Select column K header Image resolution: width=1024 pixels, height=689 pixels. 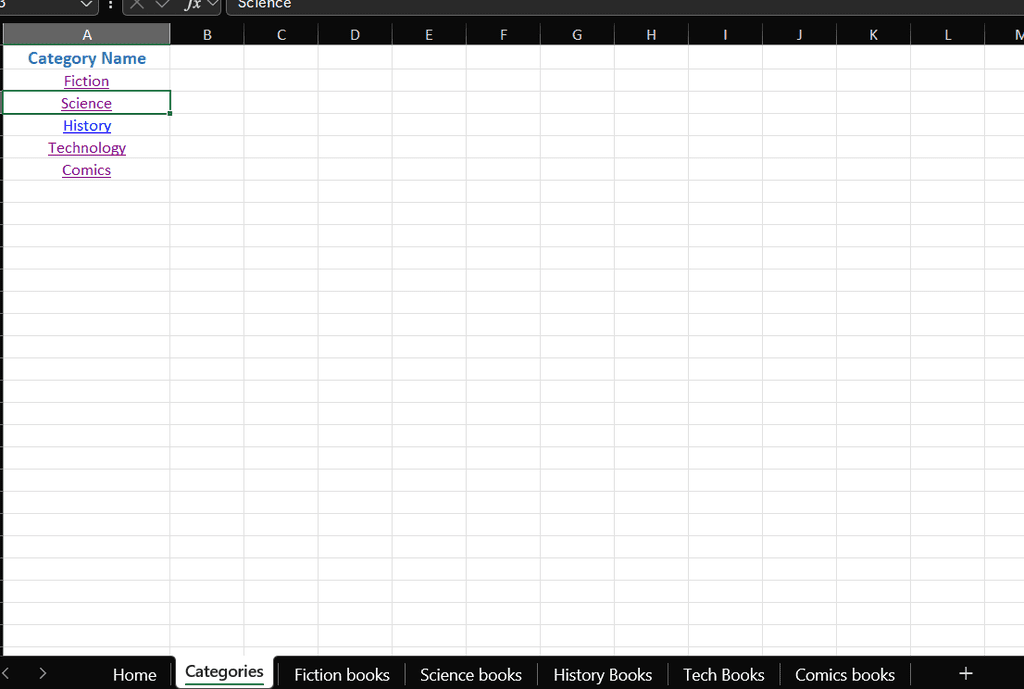click(873, 35)
